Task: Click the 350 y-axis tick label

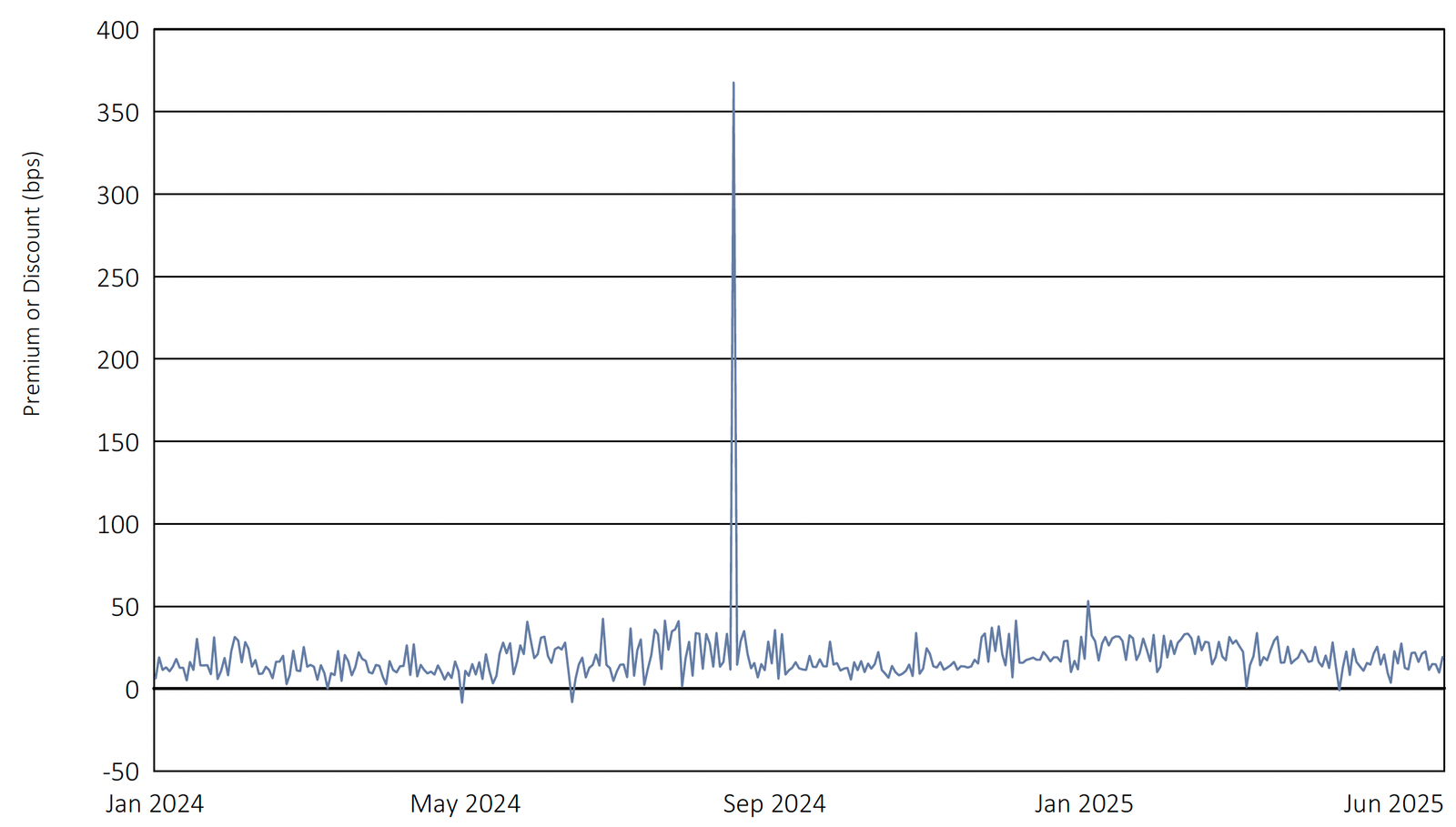Action: tap(117, 113)
